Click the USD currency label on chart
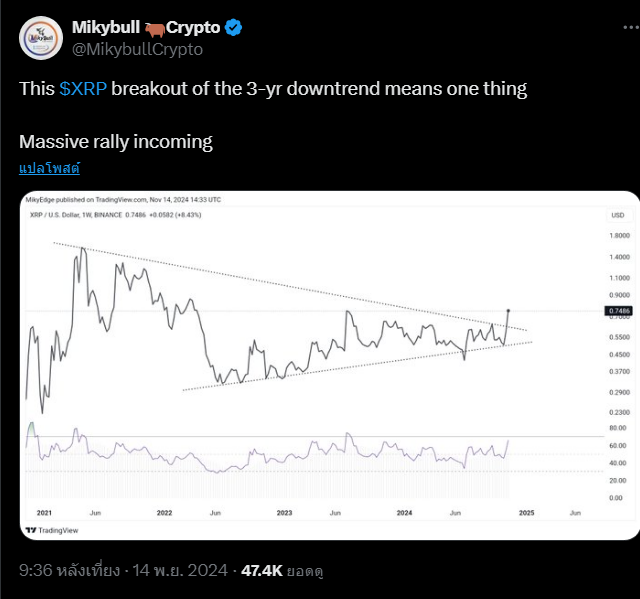 pyautogui.click(x=618, y=215)
